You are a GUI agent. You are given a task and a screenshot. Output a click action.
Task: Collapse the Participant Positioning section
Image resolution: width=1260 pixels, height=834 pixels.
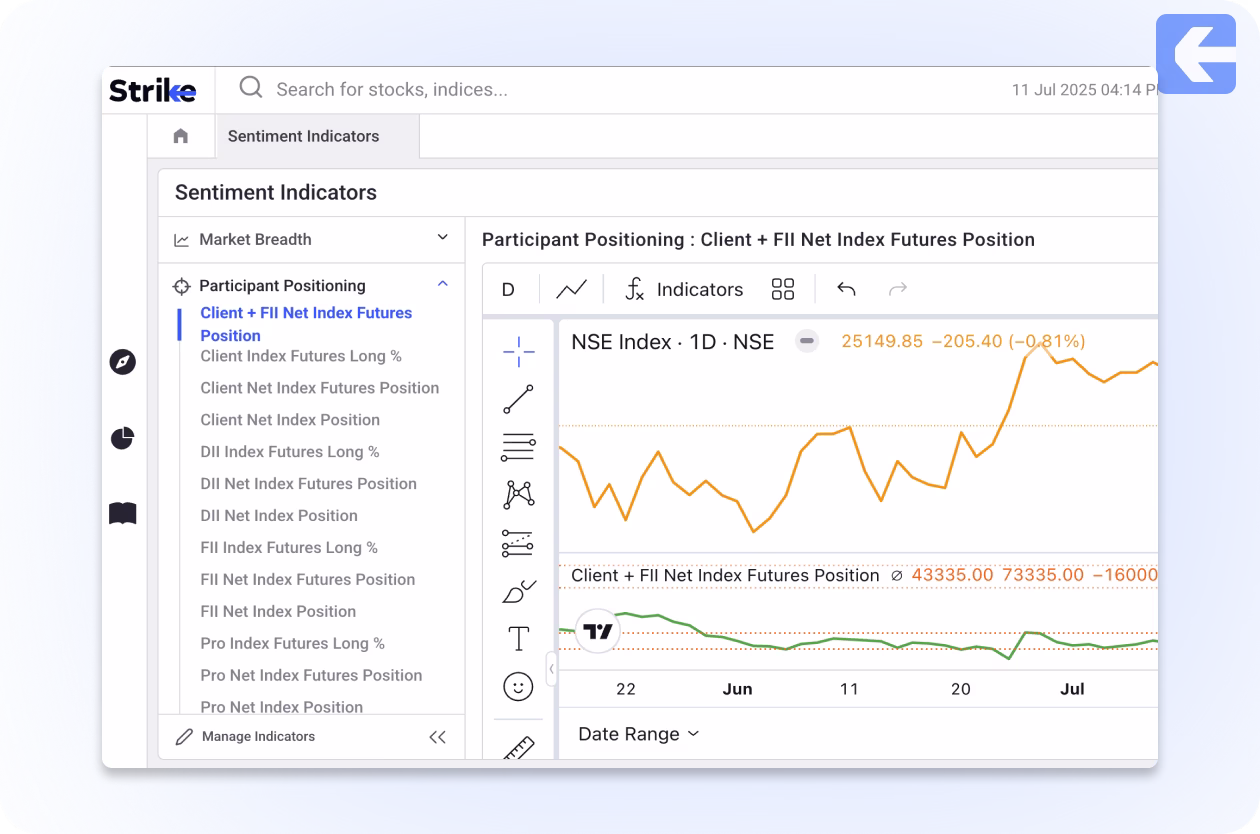click(442, 285)
